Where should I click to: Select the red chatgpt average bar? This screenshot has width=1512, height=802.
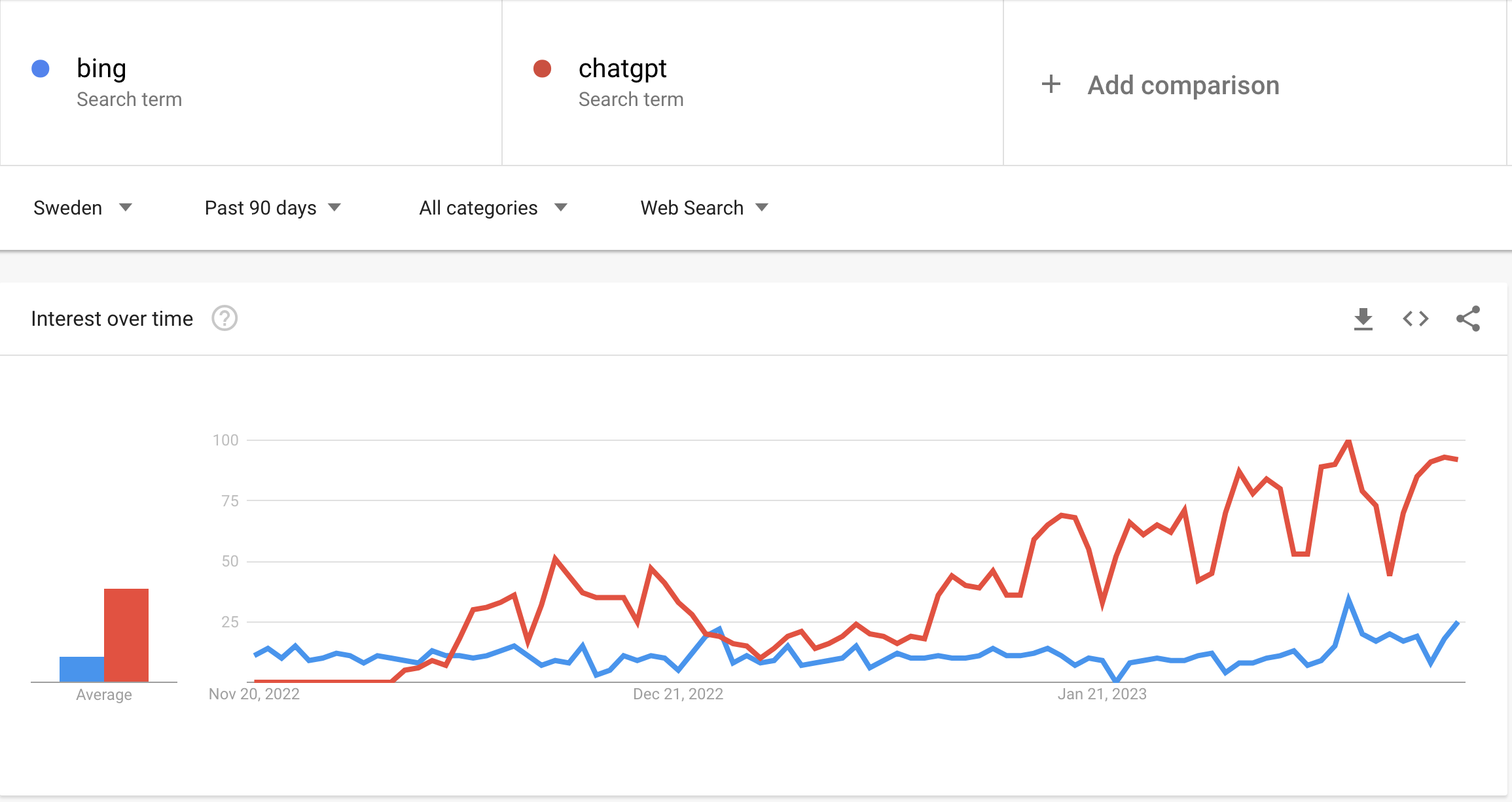pyautogui.click(x=126, y=635)
